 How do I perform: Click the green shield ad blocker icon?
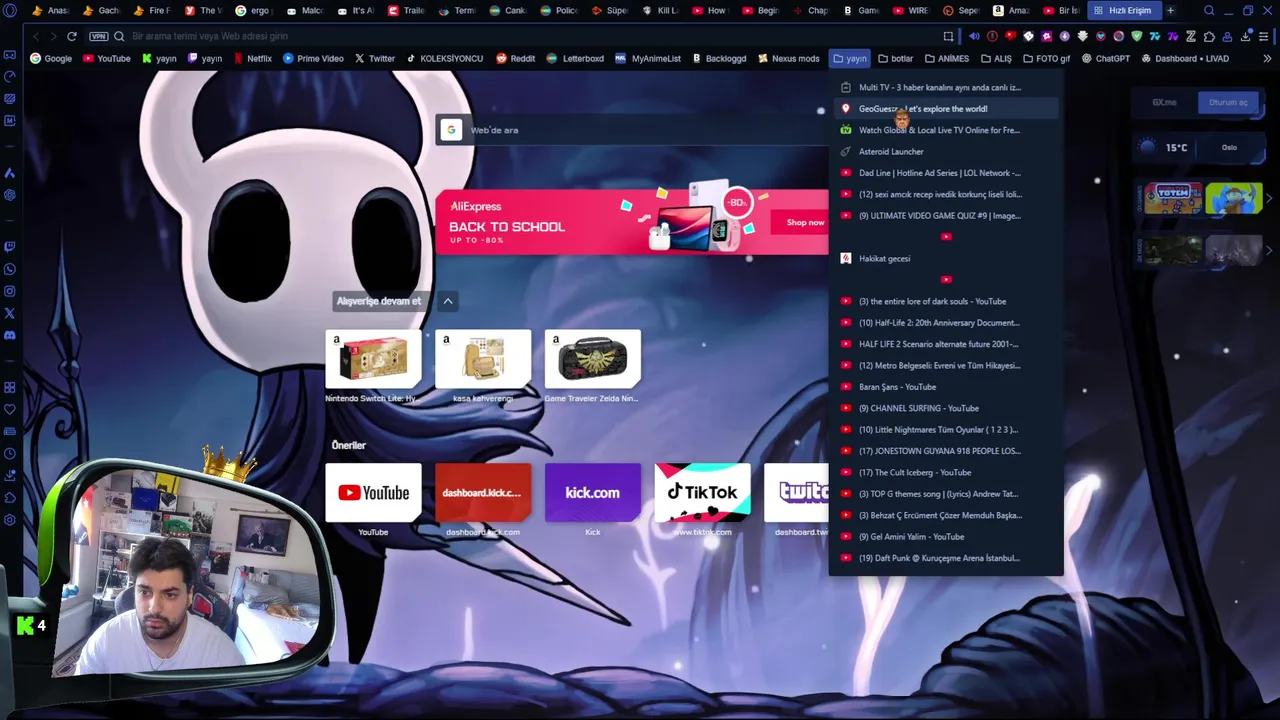coord(1136,36)
